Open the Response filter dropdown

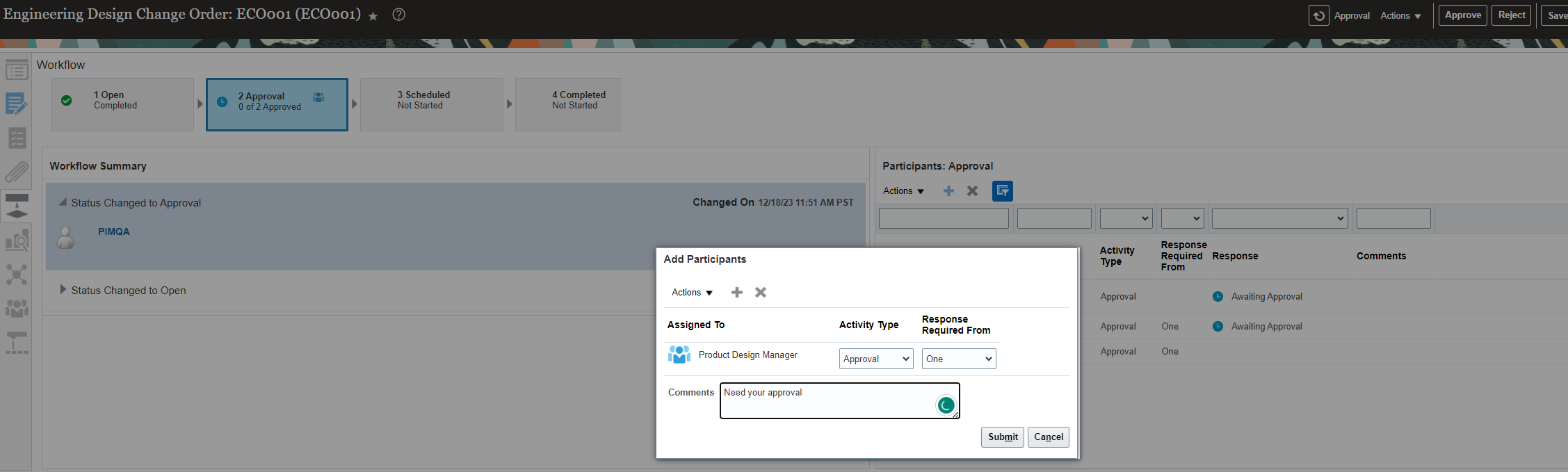(1279, 218)
